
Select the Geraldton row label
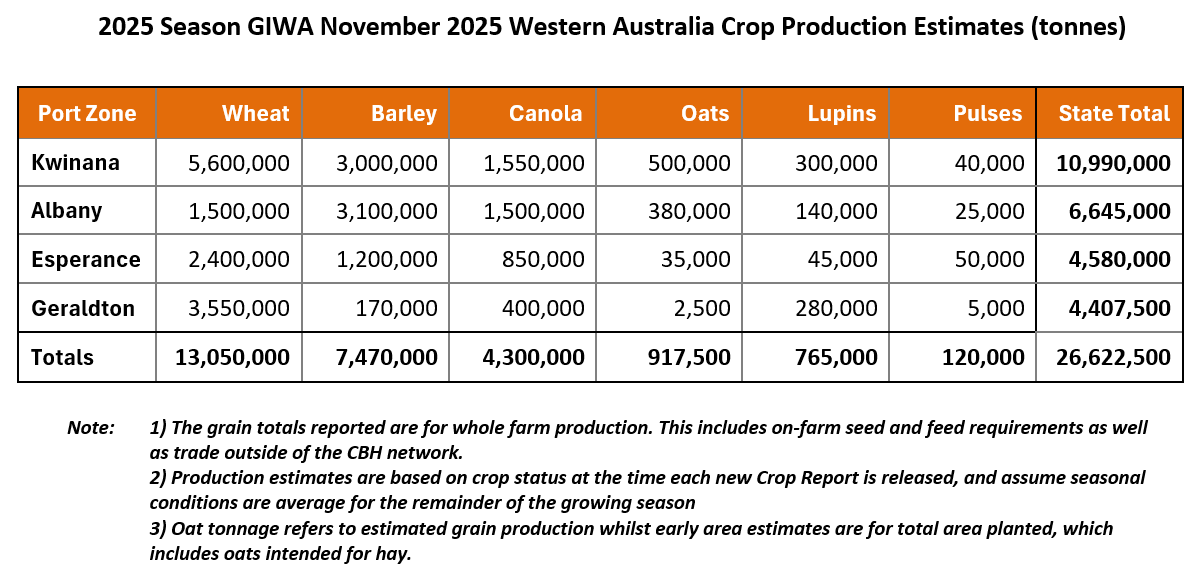tap(83, 309)
